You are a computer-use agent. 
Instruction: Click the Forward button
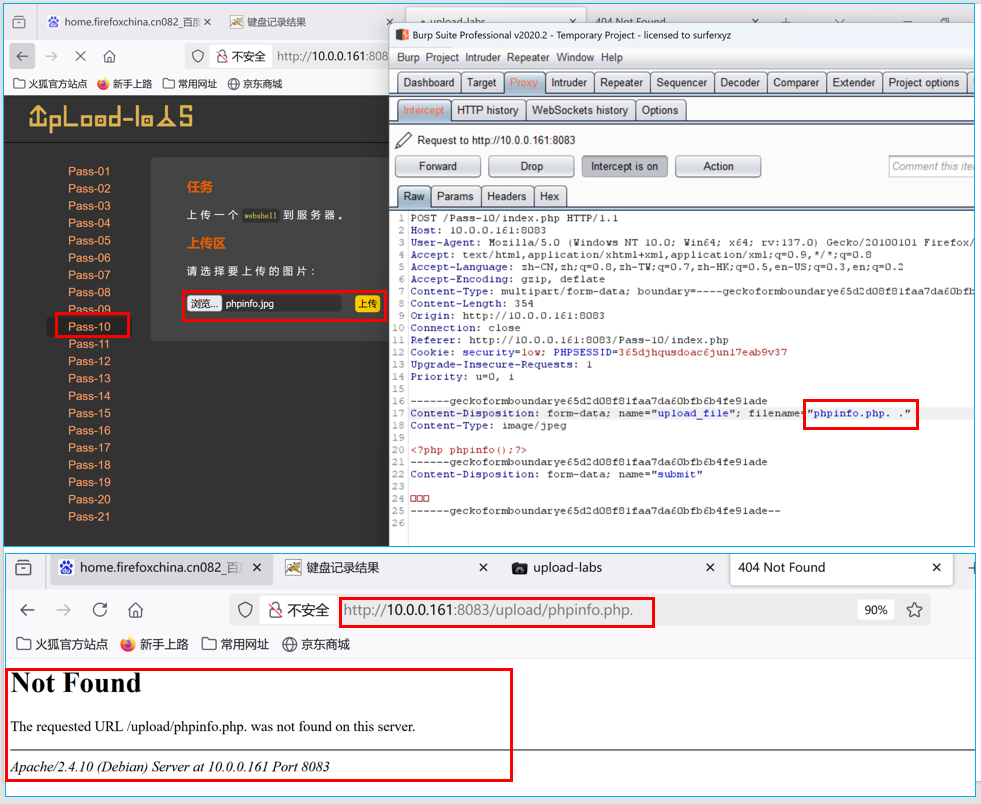click(438, 166)
